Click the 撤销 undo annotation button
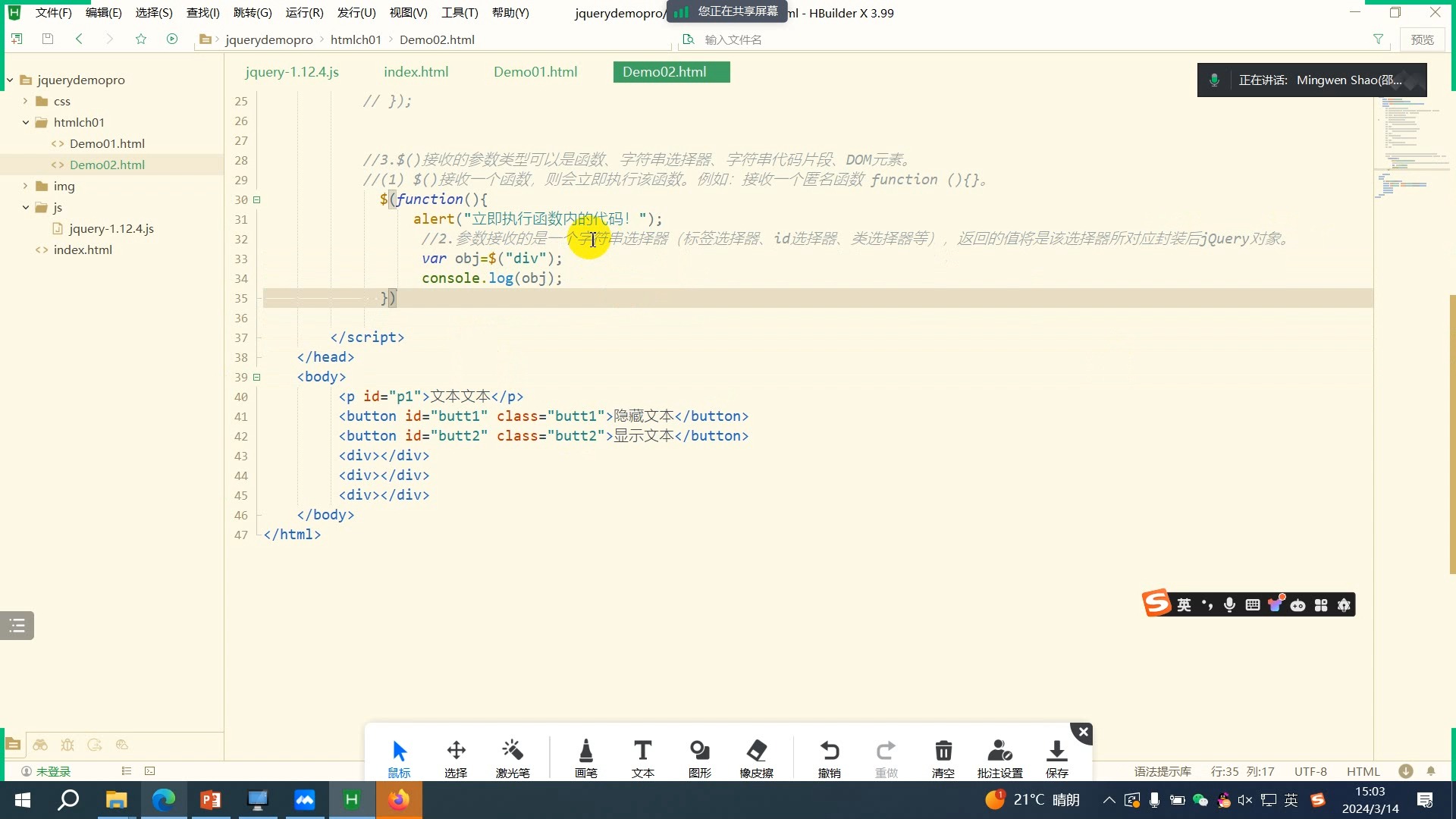The image size is (1456, 819). coord(829,758)
